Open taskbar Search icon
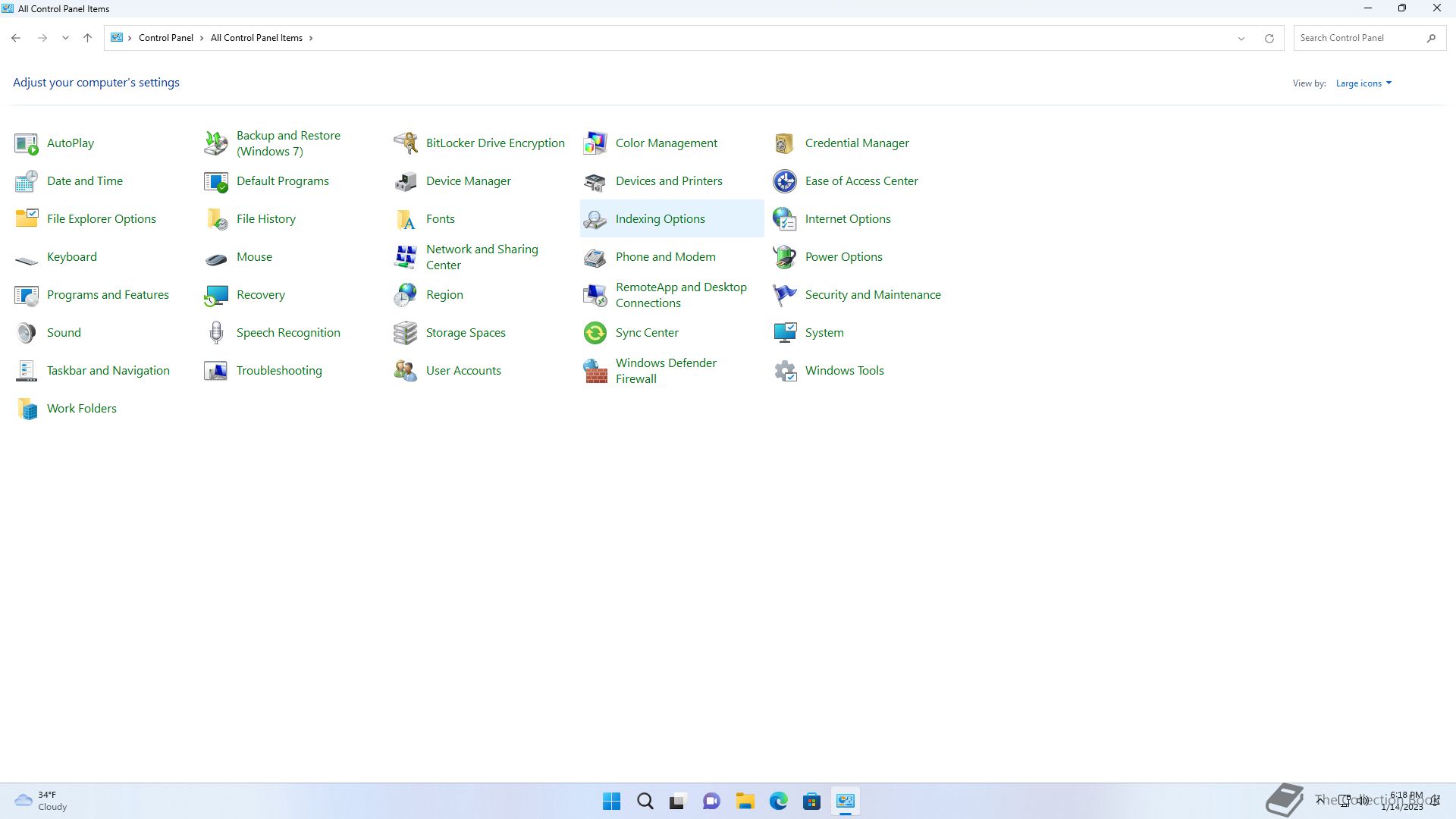1456x819 pixels. coord(645,802)
